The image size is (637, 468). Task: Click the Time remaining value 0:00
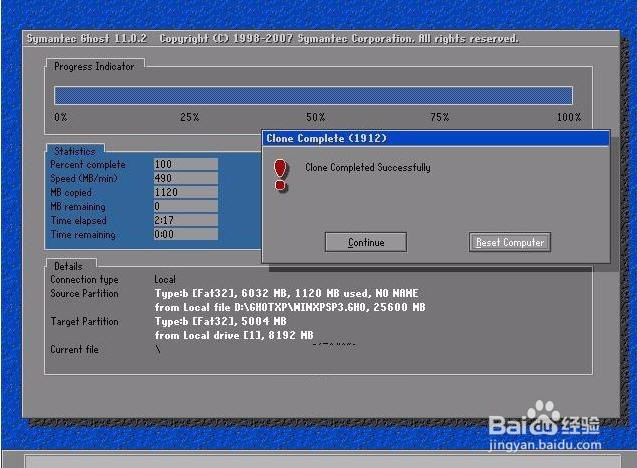[186, 234]
